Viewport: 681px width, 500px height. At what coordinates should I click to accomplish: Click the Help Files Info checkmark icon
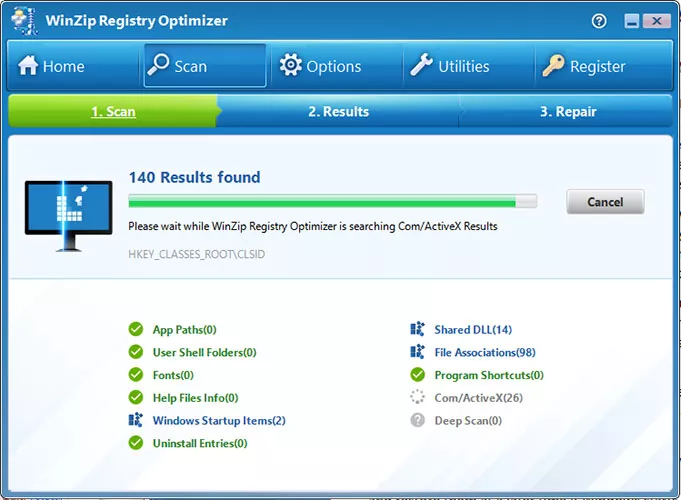[136, 397]
